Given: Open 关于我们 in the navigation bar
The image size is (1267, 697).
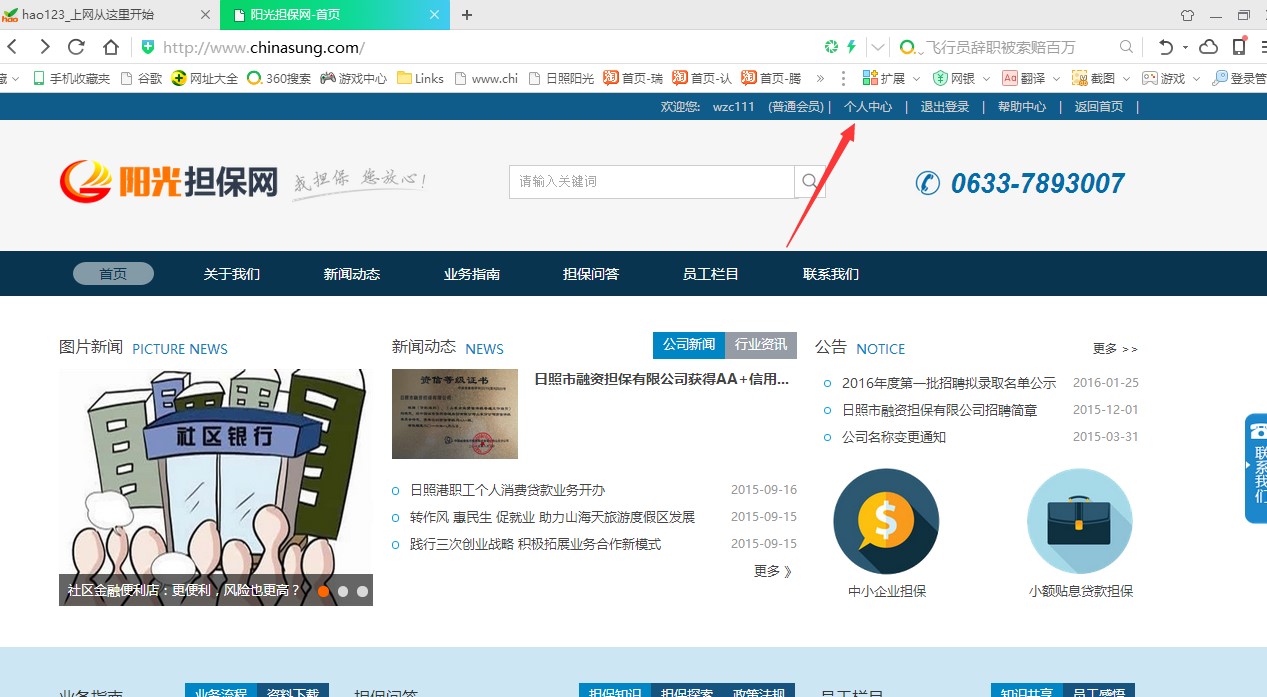Looking at the screenshot, I should click(x=231, y=274).
